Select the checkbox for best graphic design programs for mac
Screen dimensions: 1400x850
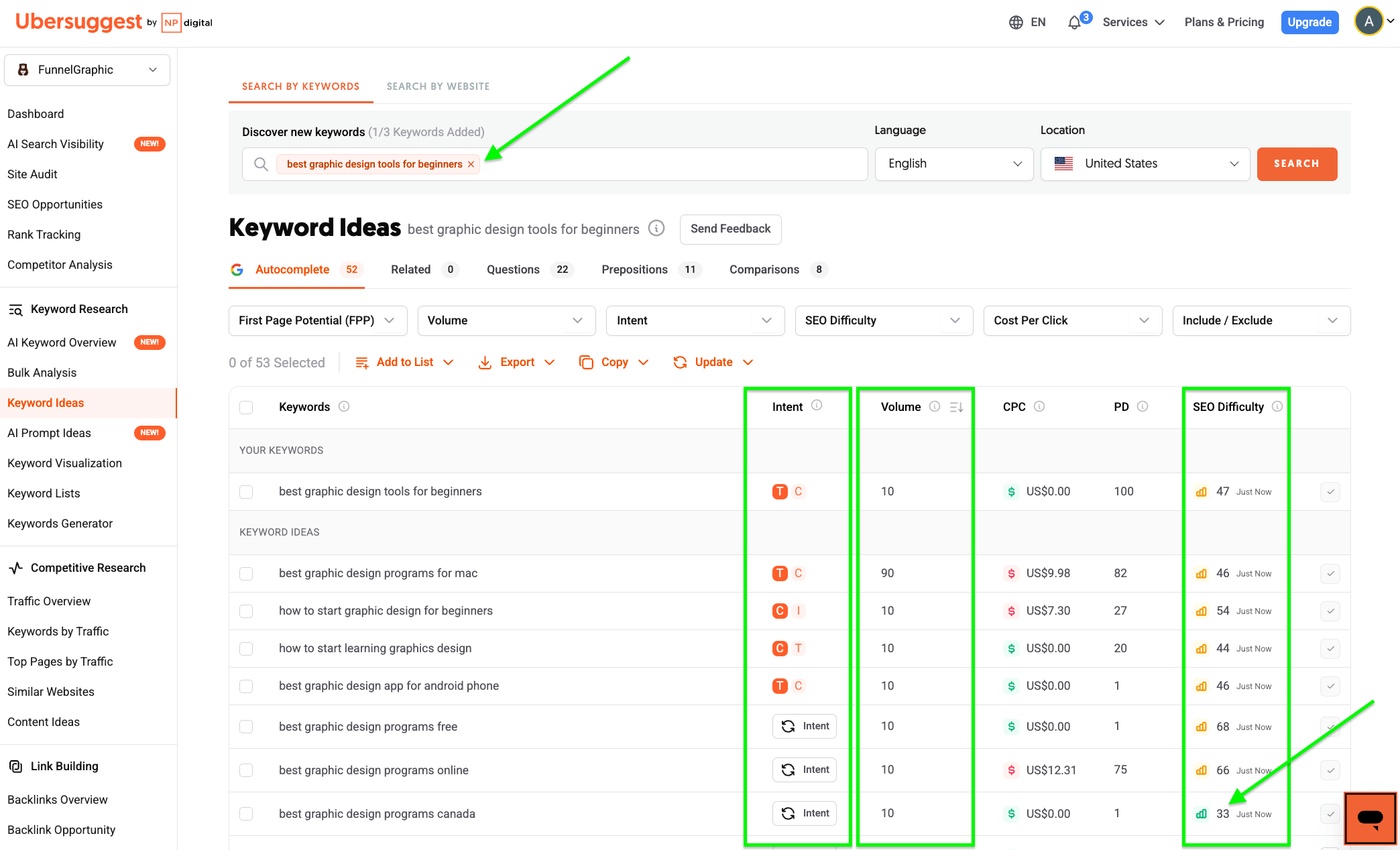(246, 574)
